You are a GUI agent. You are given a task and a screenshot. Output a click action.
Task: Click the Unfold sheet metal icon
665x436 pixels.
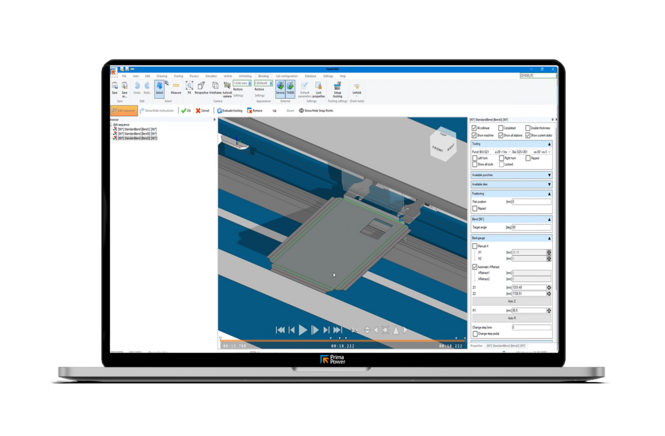pos(357,88)
